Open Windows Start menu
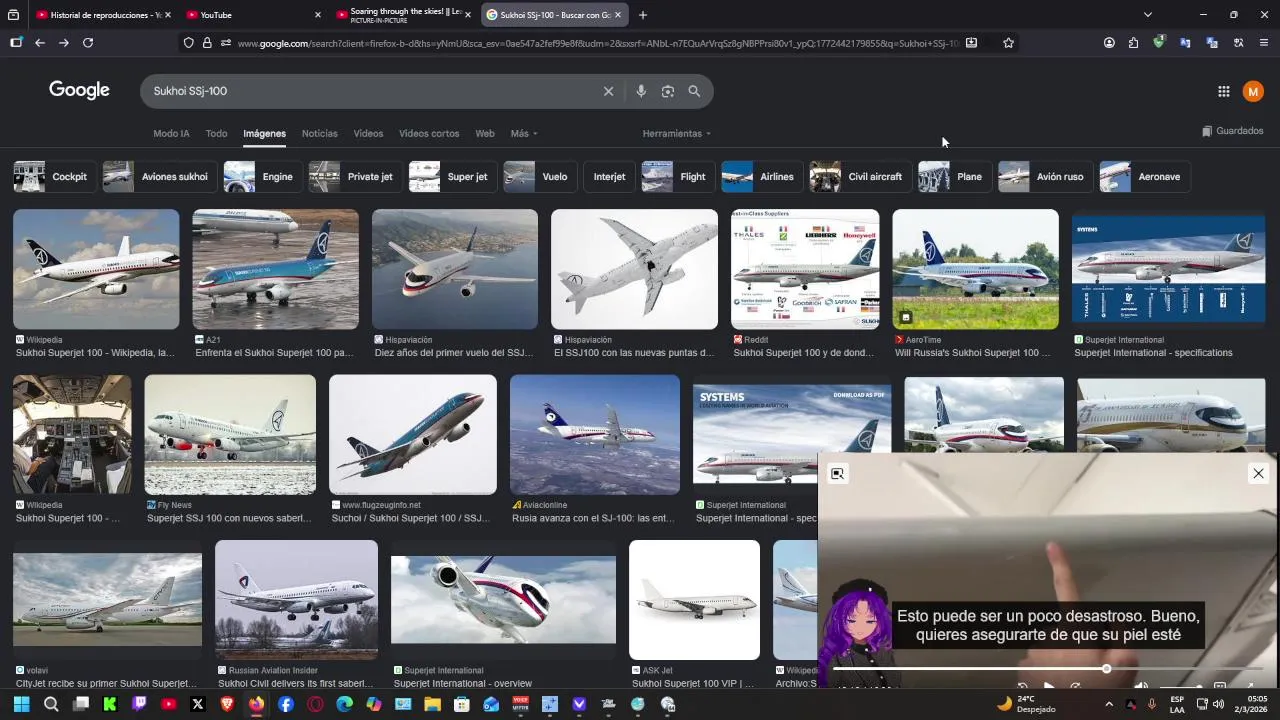 (x=21, y=704)
